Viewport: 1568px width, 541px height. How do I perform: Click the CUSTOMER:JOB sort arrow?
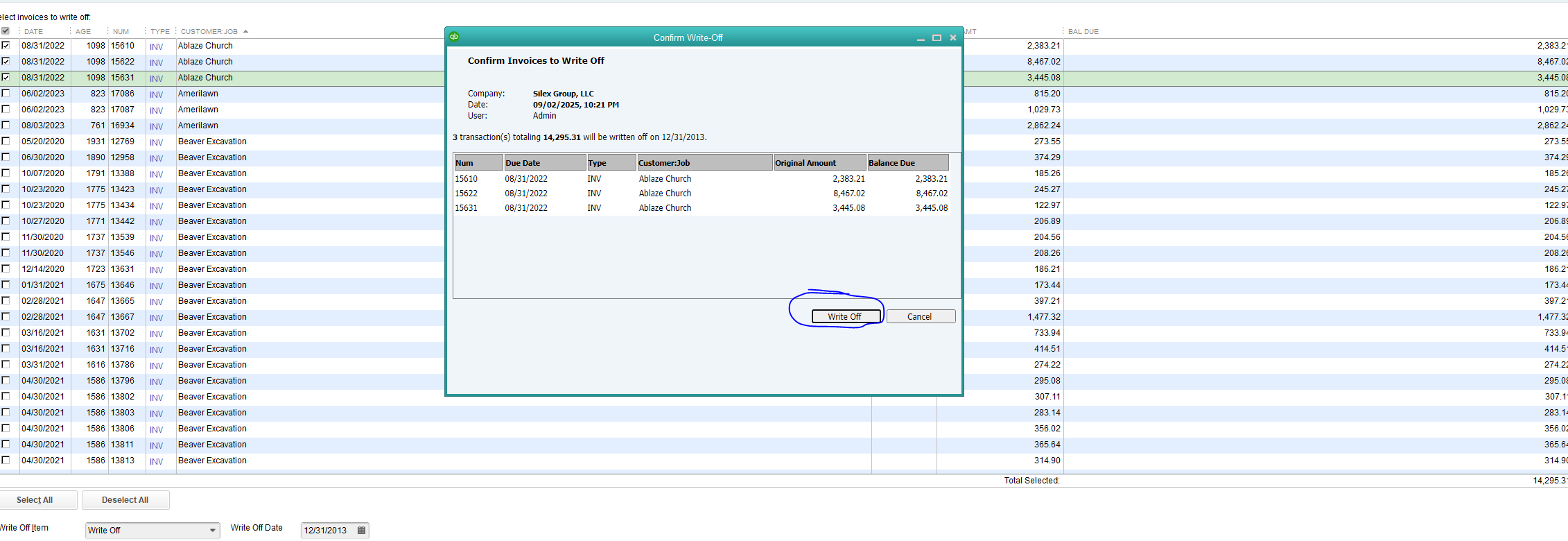pos(246,31)
